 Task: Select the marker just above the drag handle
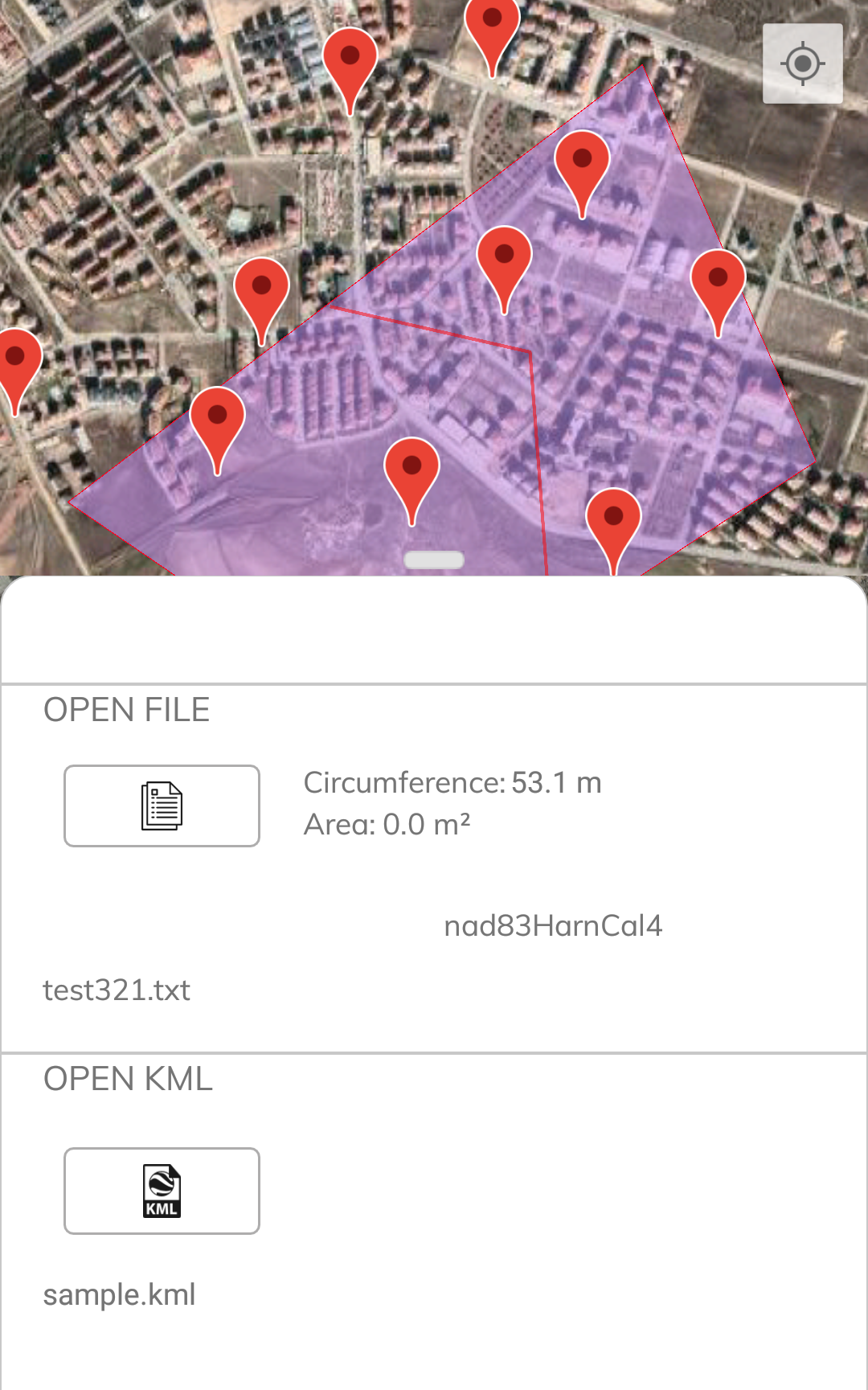[x=411, y=482]
